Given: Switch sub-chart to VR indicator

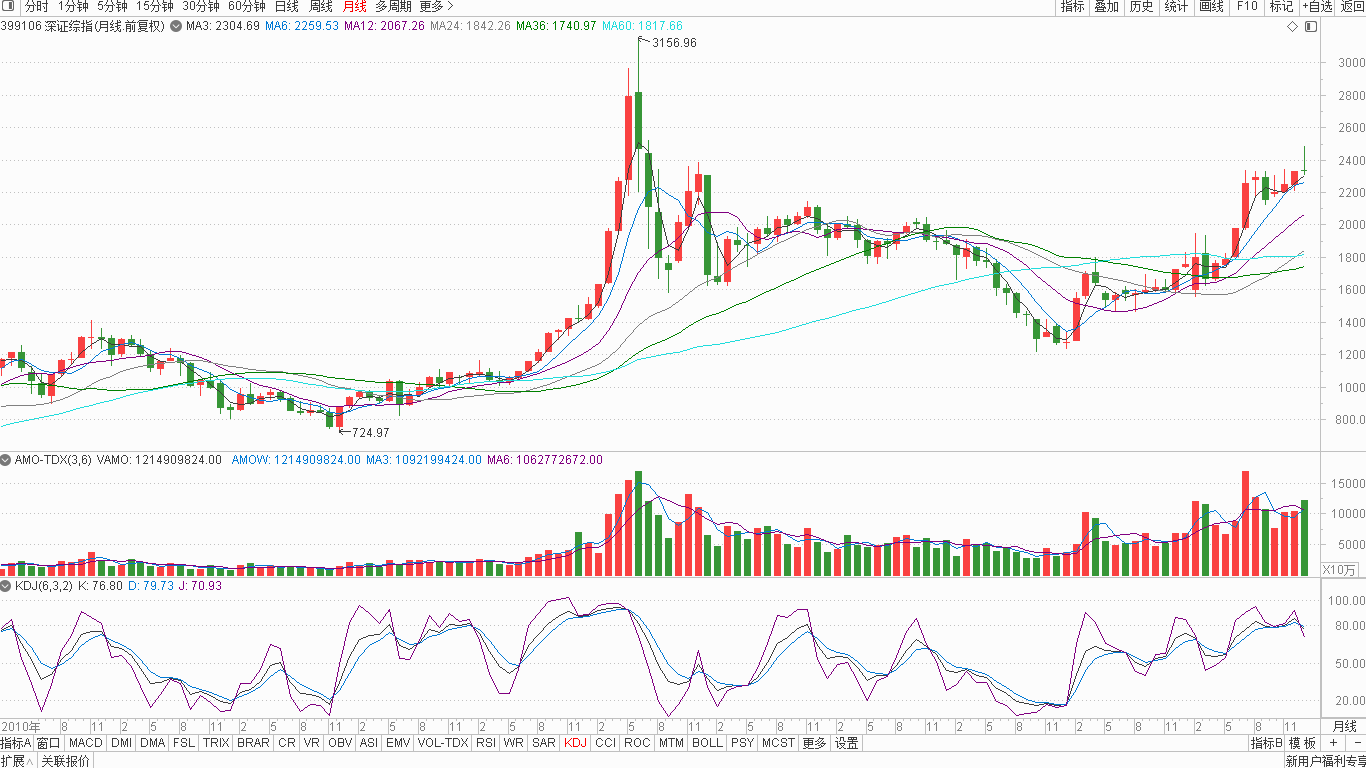Looking at the screenshot, I should click(312, 743).
